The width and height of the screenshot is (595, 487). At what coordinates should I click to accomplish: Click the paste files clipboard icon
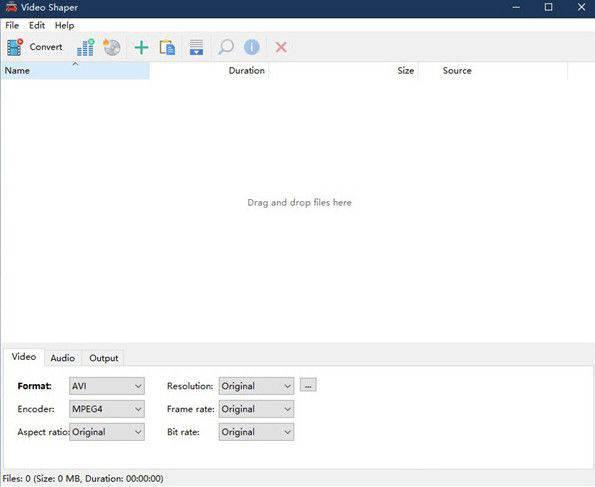[x=167, y=47]
